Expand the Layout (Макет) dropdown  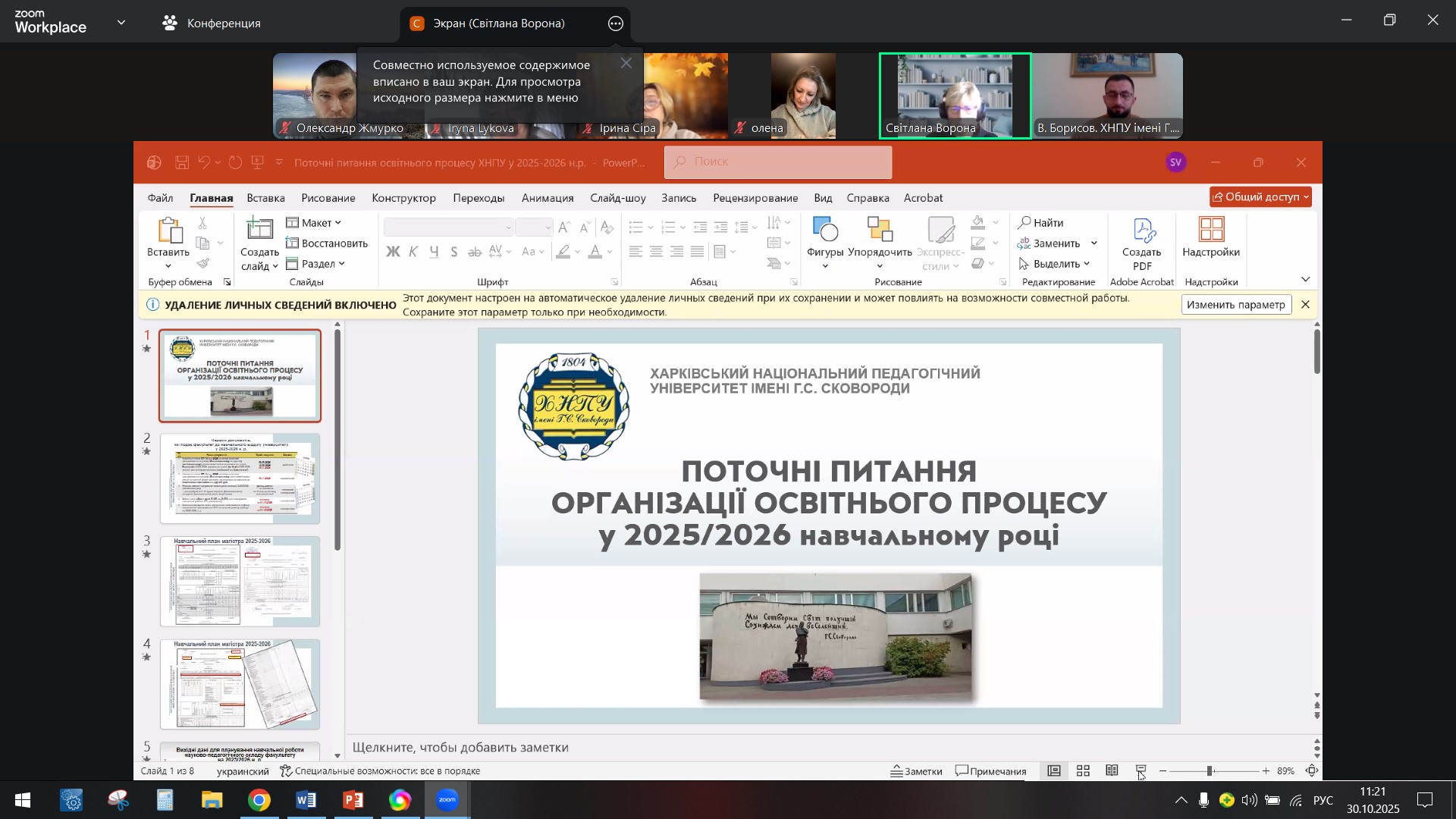(315, 223)
